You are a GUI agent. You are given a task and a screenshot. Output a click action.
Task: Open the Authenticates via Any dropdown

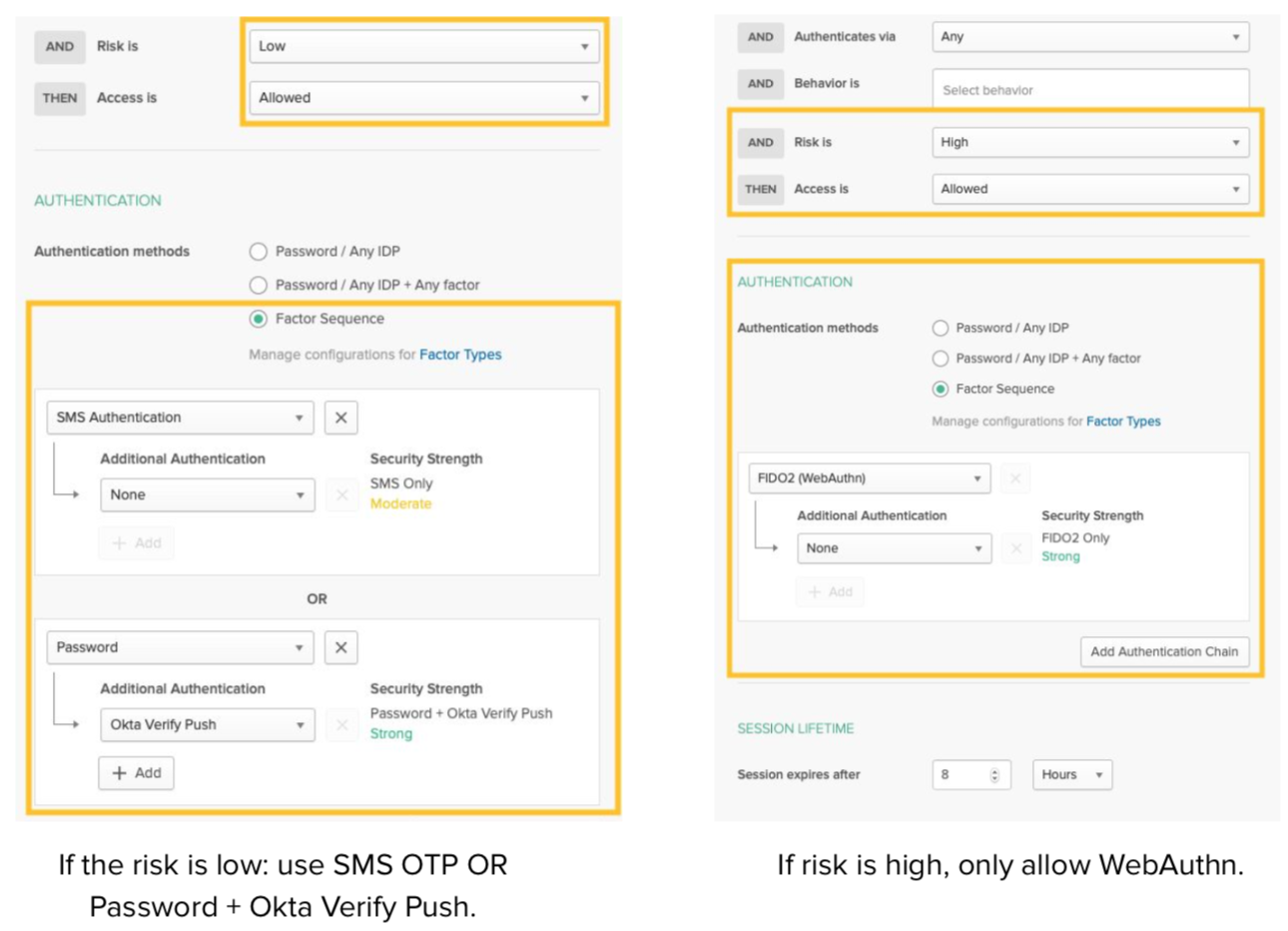tap(1089, 37)
